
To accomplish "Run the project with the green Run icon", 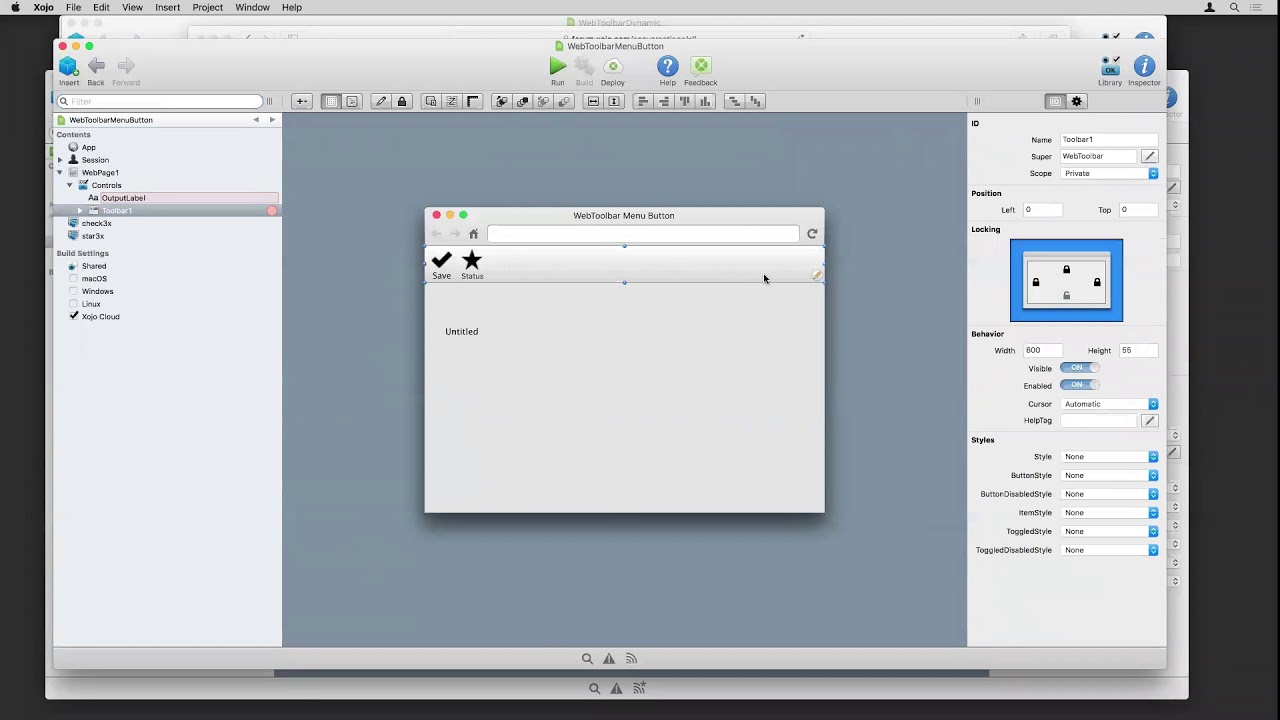I will 557,67.
